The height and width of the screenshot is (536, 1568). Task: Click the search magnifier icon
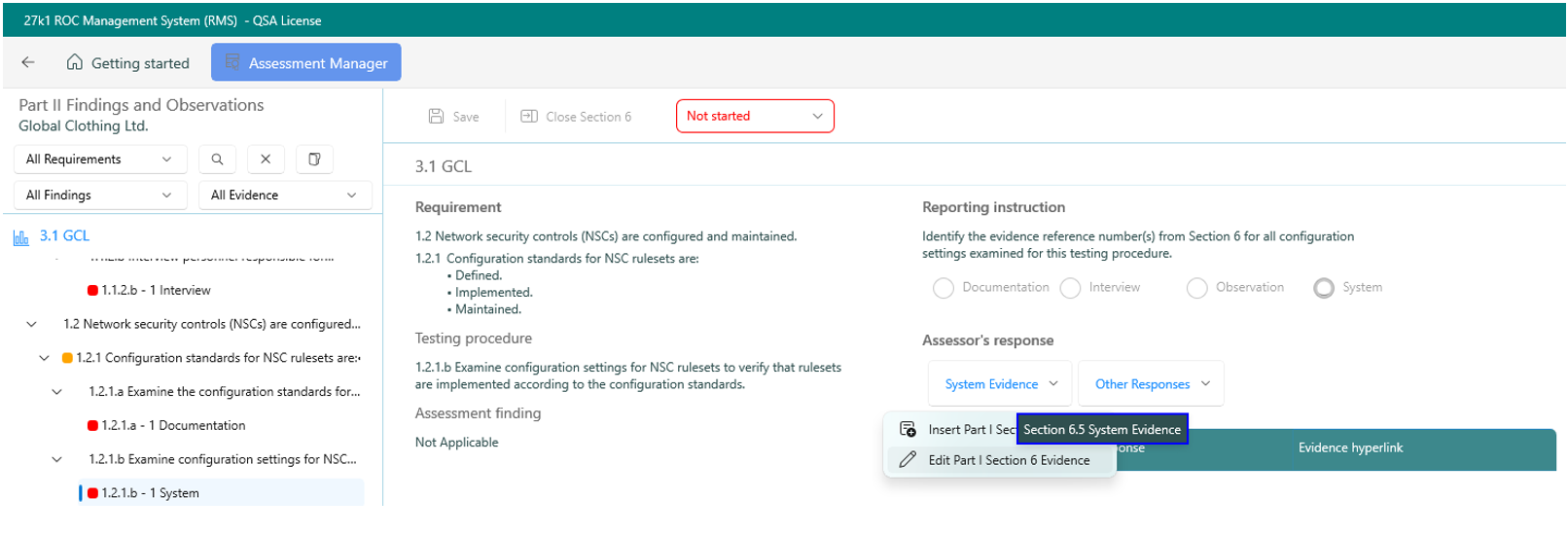[x=217, y=160]
